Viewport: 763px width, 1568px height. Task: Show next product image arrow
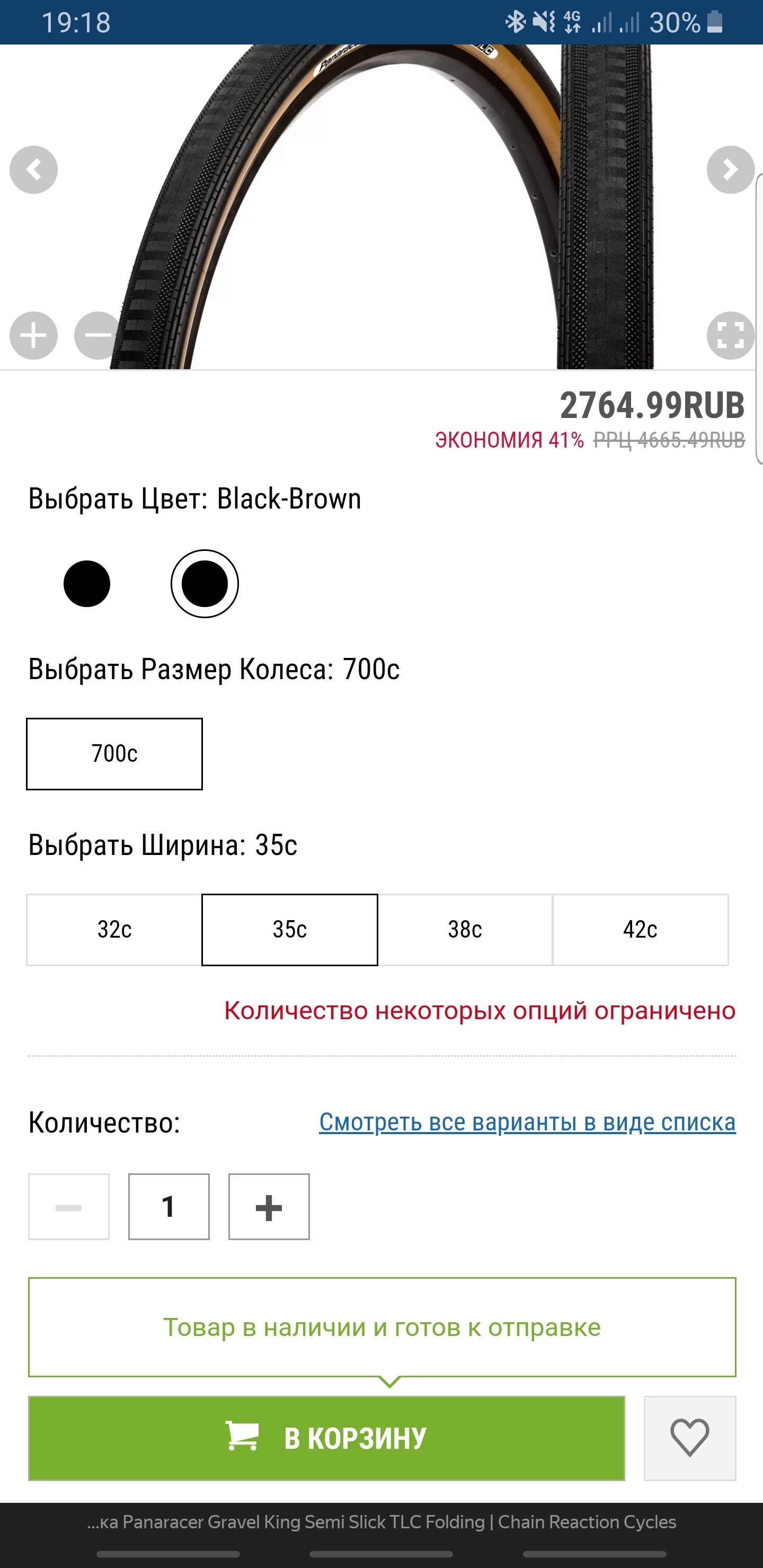pos(730,170)
